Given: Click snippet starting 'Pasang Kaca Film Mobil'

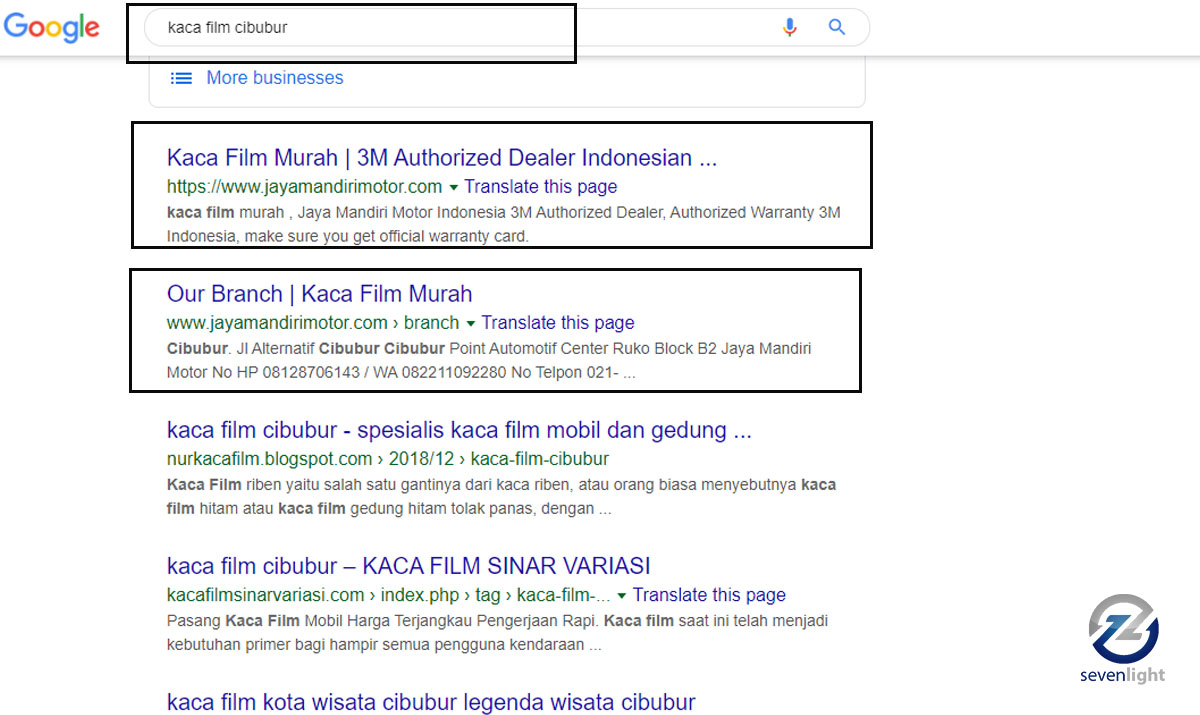Looking at the screenshot, I should click(497, 632).
